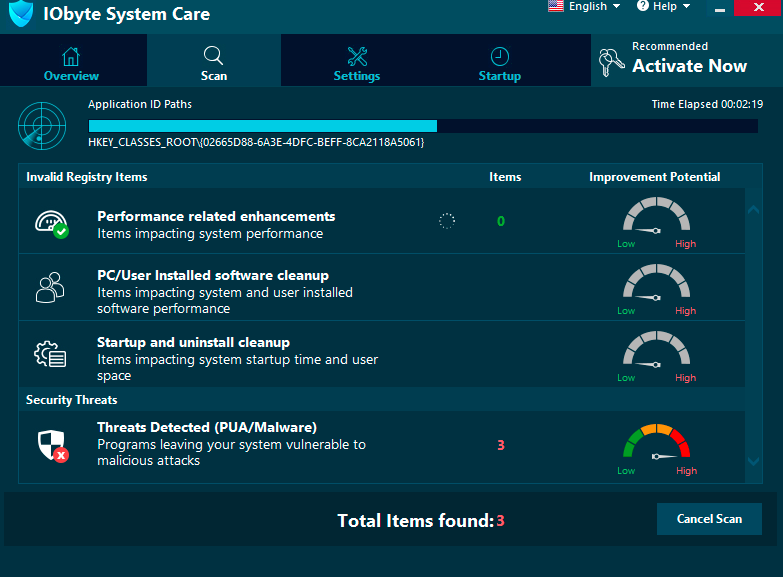Minimize the IObyte System Care window
Screen dimensions: 783x577
pyautogui.click(x=720, y=8)
